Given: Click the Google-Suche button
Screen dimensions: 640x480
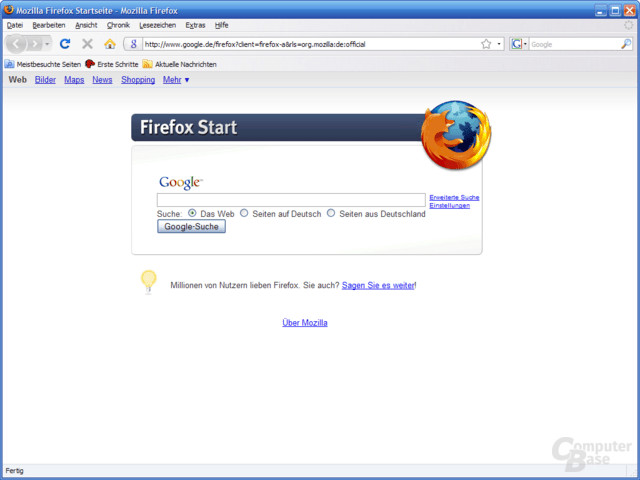Looking at the screenshot, I should tap(191, 227).
